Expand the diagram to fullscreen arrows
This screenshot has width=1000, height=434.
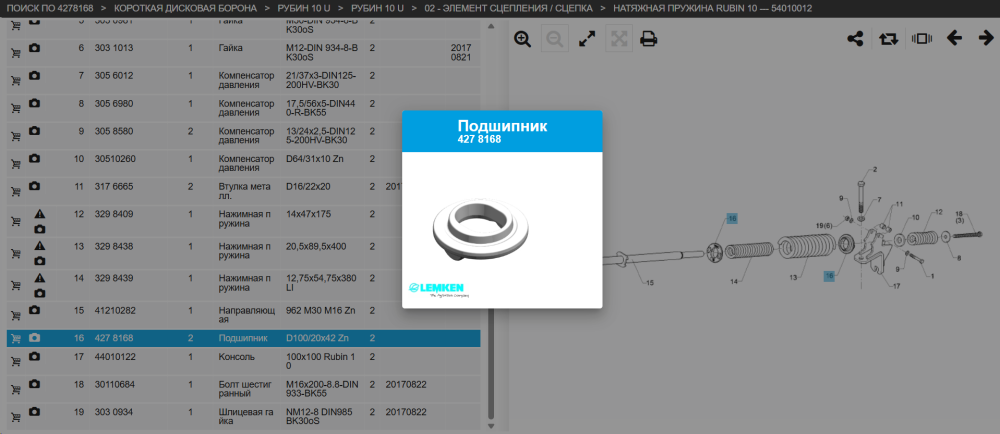click(x=587, y=39)
